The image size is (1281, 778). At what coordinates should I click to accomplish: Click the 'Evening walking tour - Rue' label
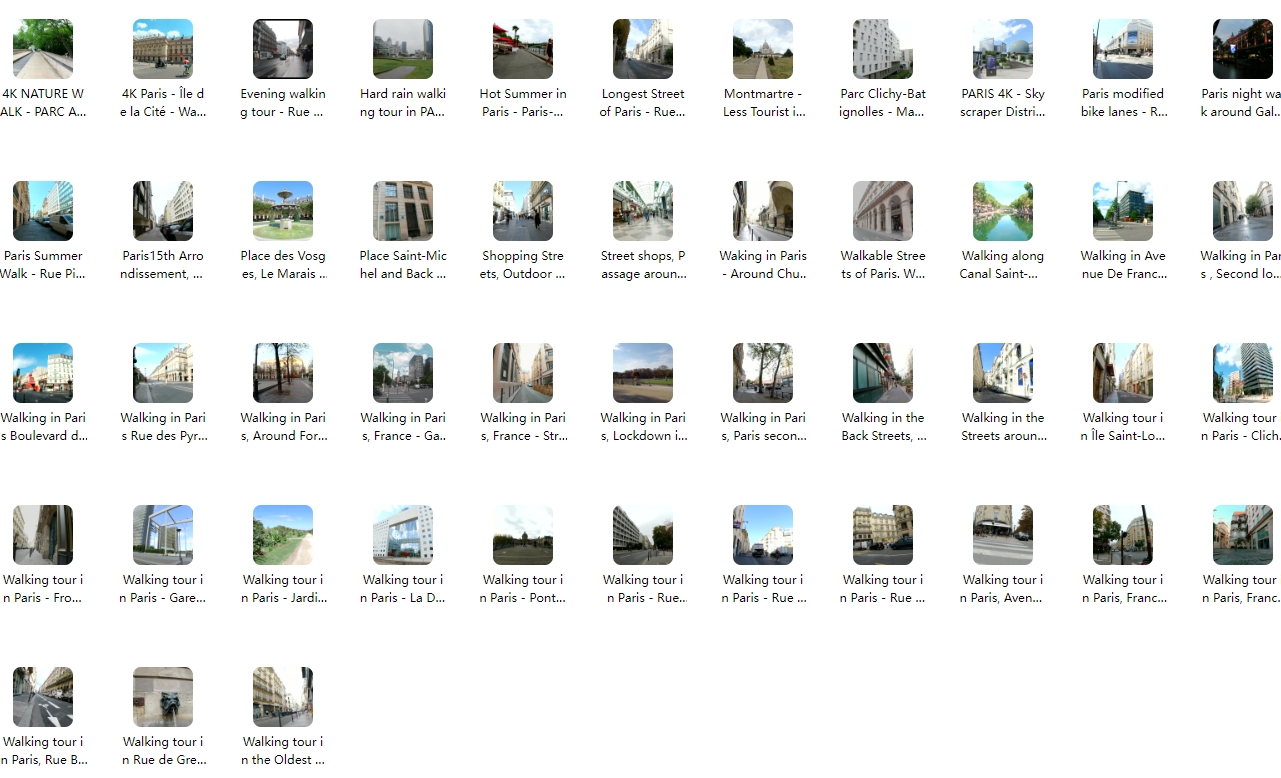(x=283, y=103)
